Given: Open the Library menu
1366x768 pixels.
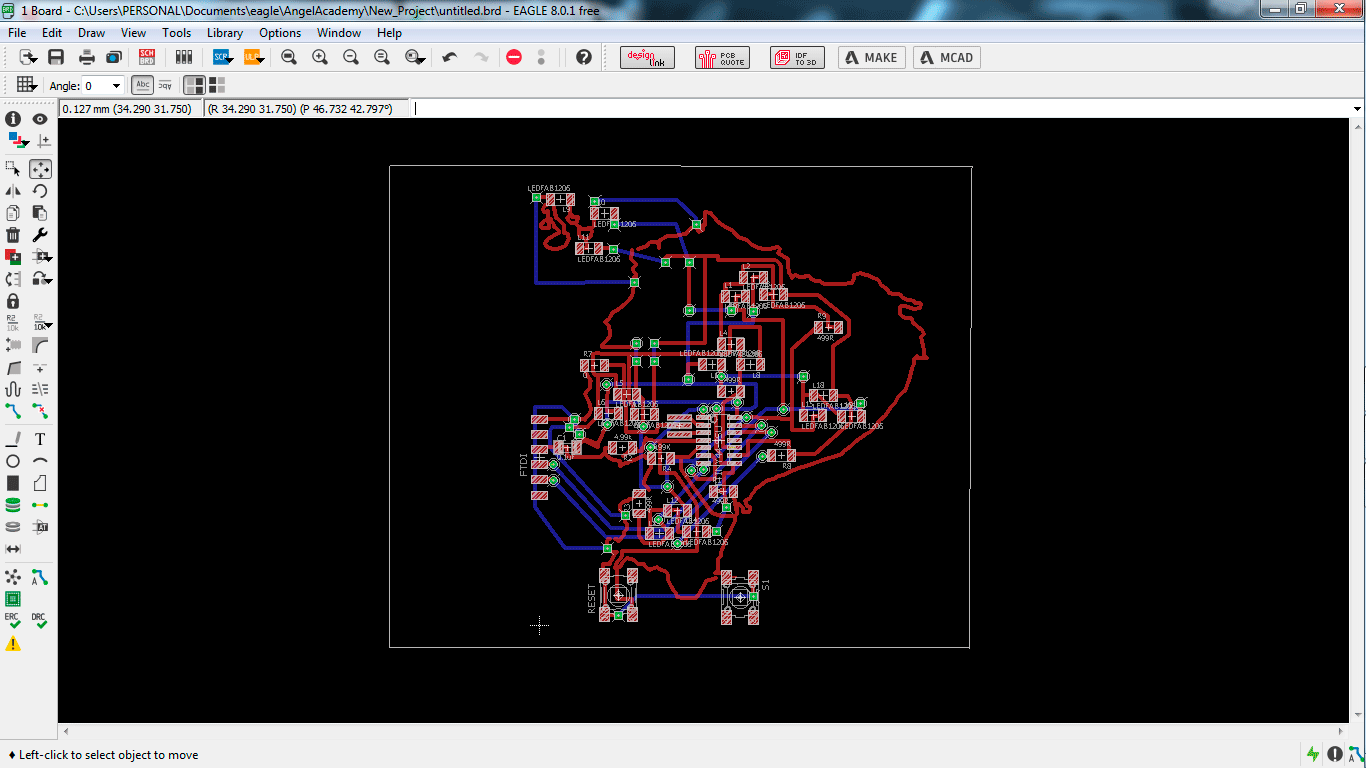Looking at the screenshot, I should click(x=225, y=33).
